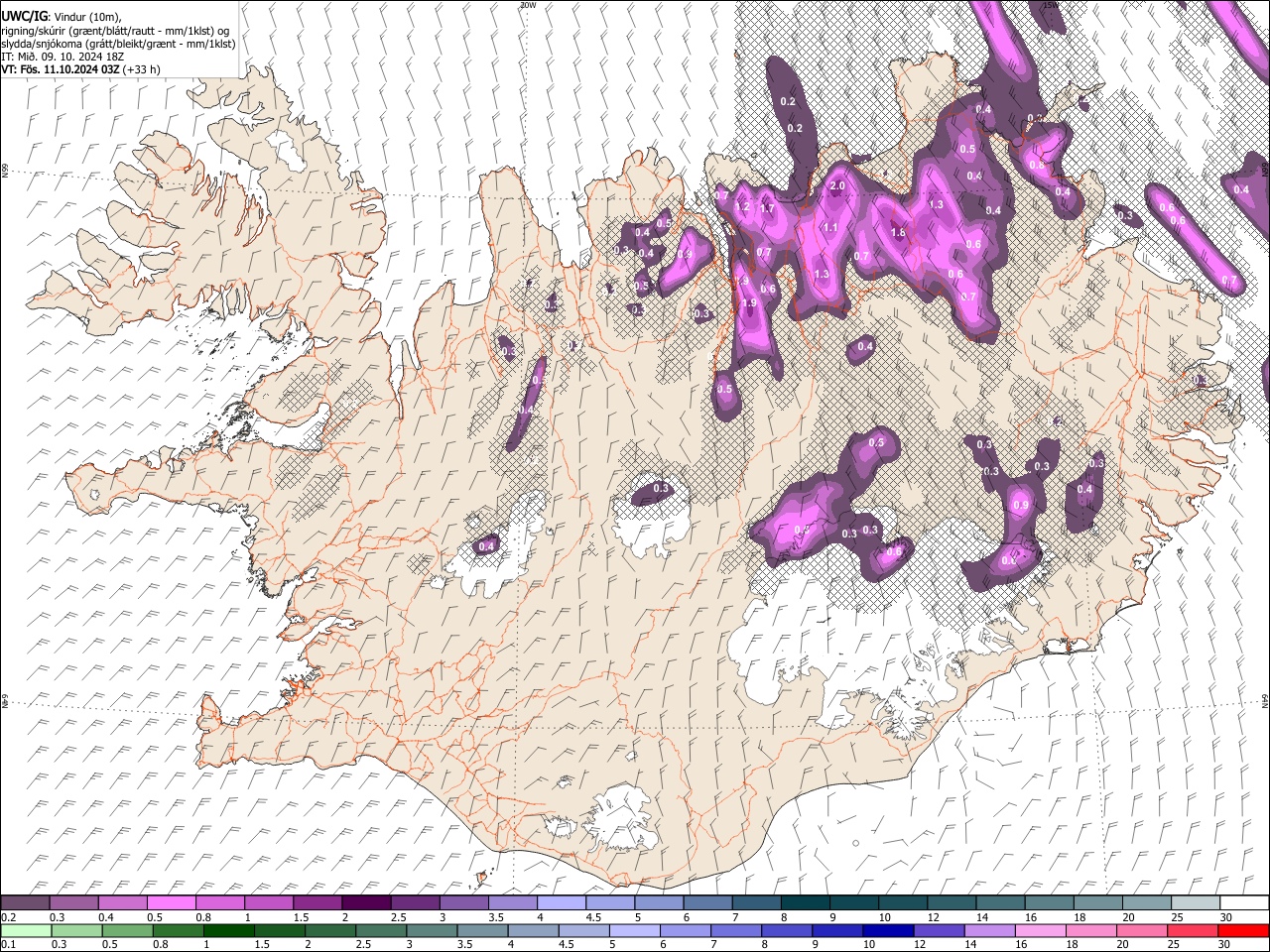Click the bottom legend row's 2.5 label
The height and width of the screenshot is (952, 1270).
(x=363, y=945)
